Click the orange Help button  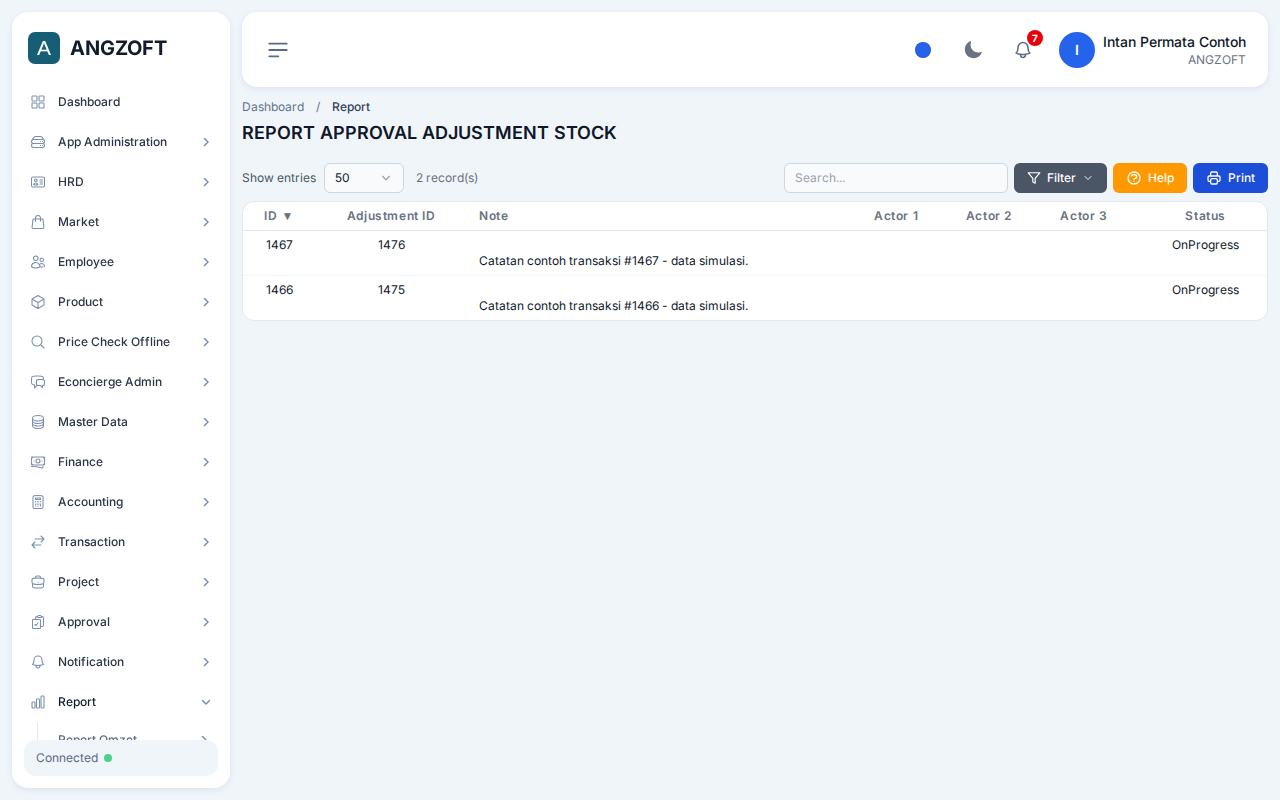(x=1150, y=178)
